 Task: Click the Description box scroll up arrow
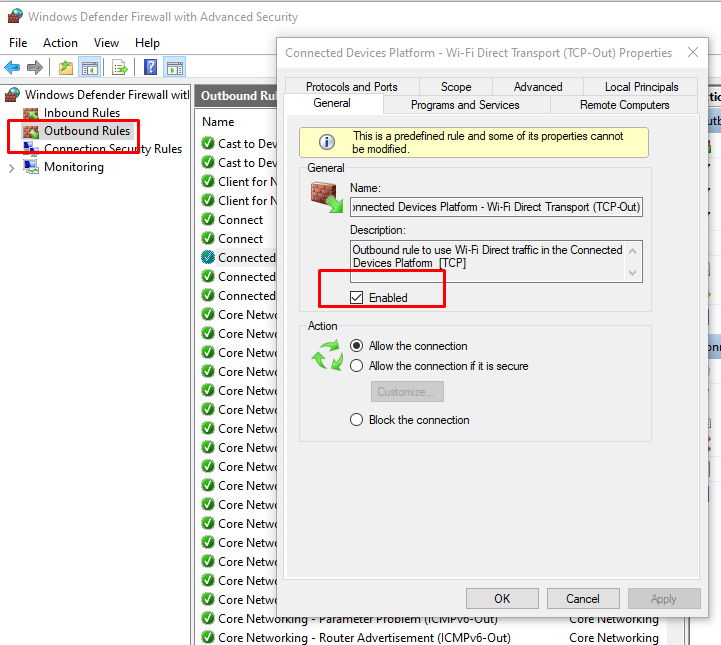pos(633,251)
